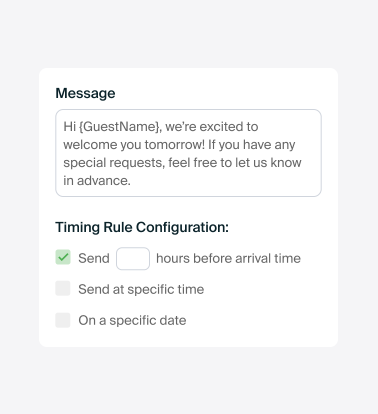
Task: Click the Timing Rule Configuration heading
Action: (142, 227)
